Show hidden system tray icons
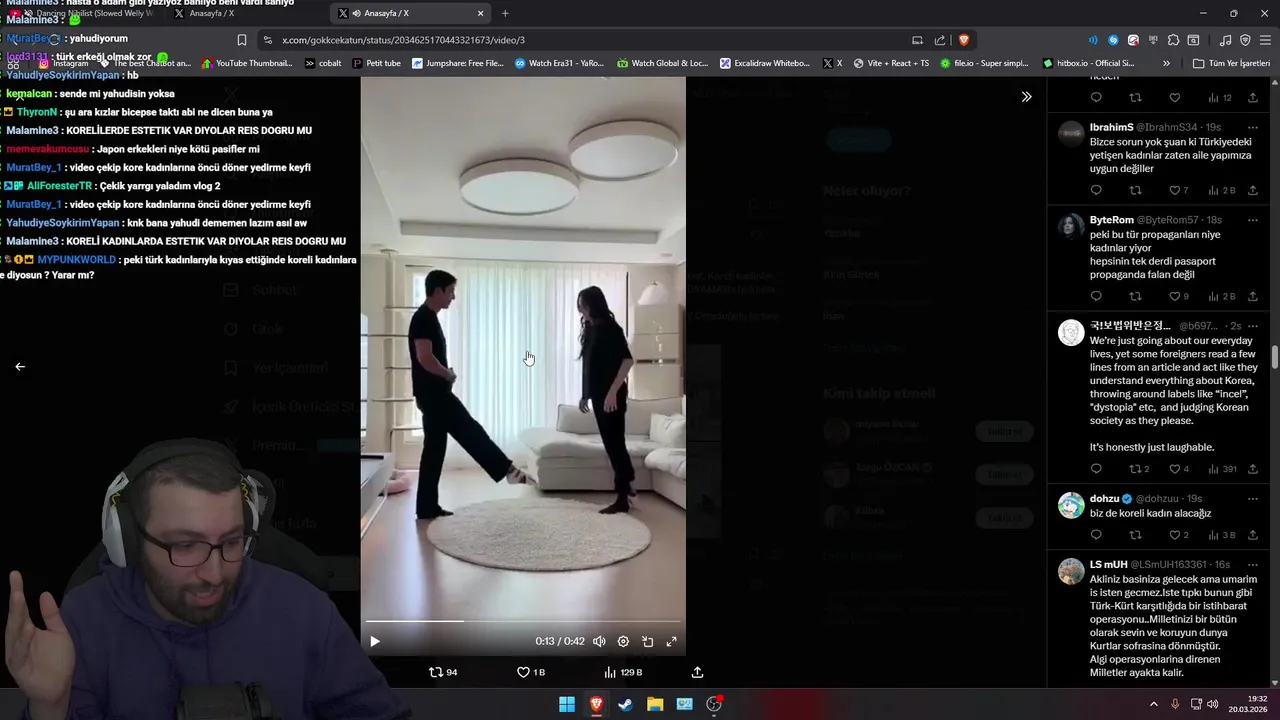Screen dimensions: 1280x720 click(x=1154, y=704)
